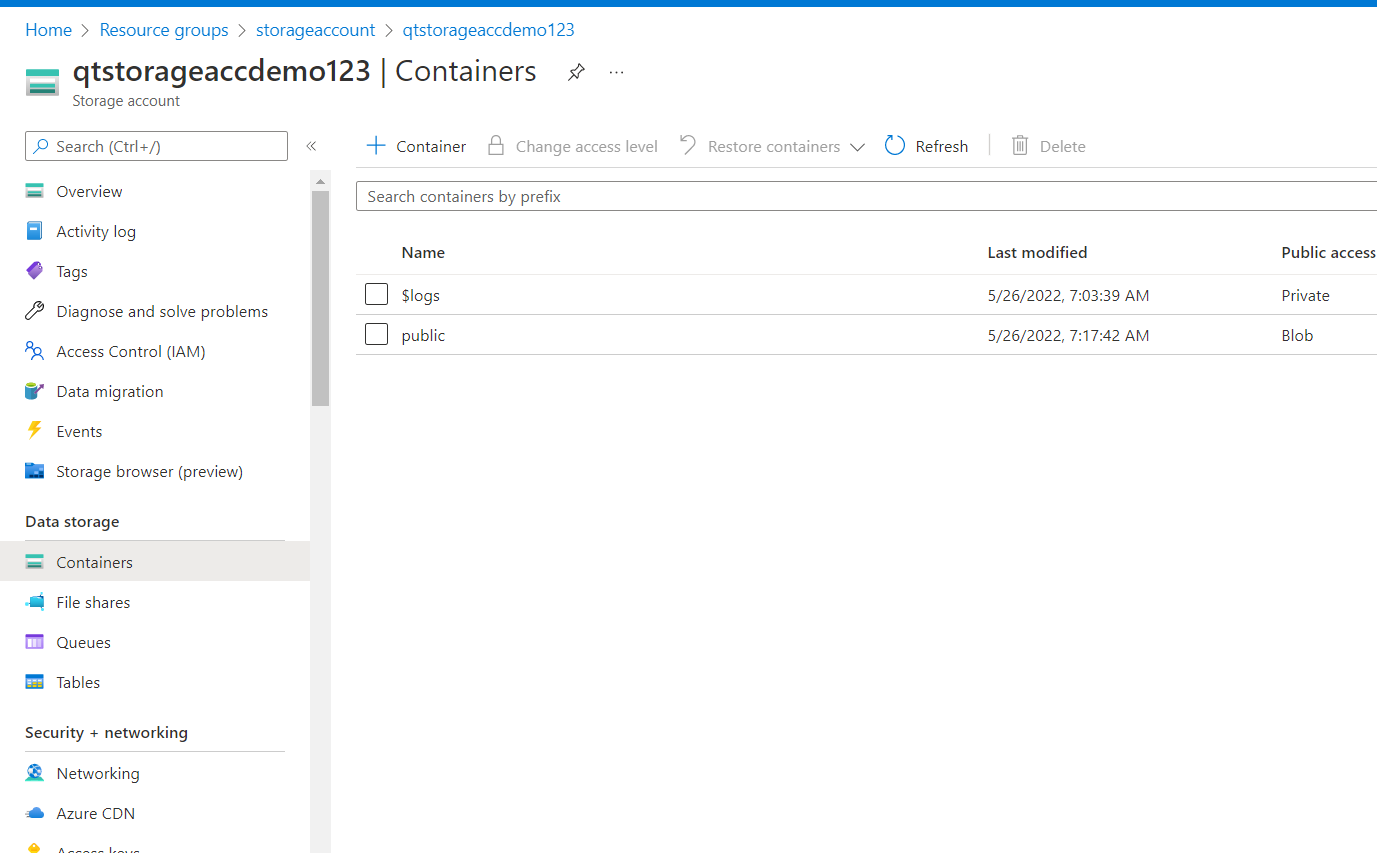Screen dimensions: 1377x853
Task: Open storageaccount breadcrumb link
Action: [x=316, y=30]
